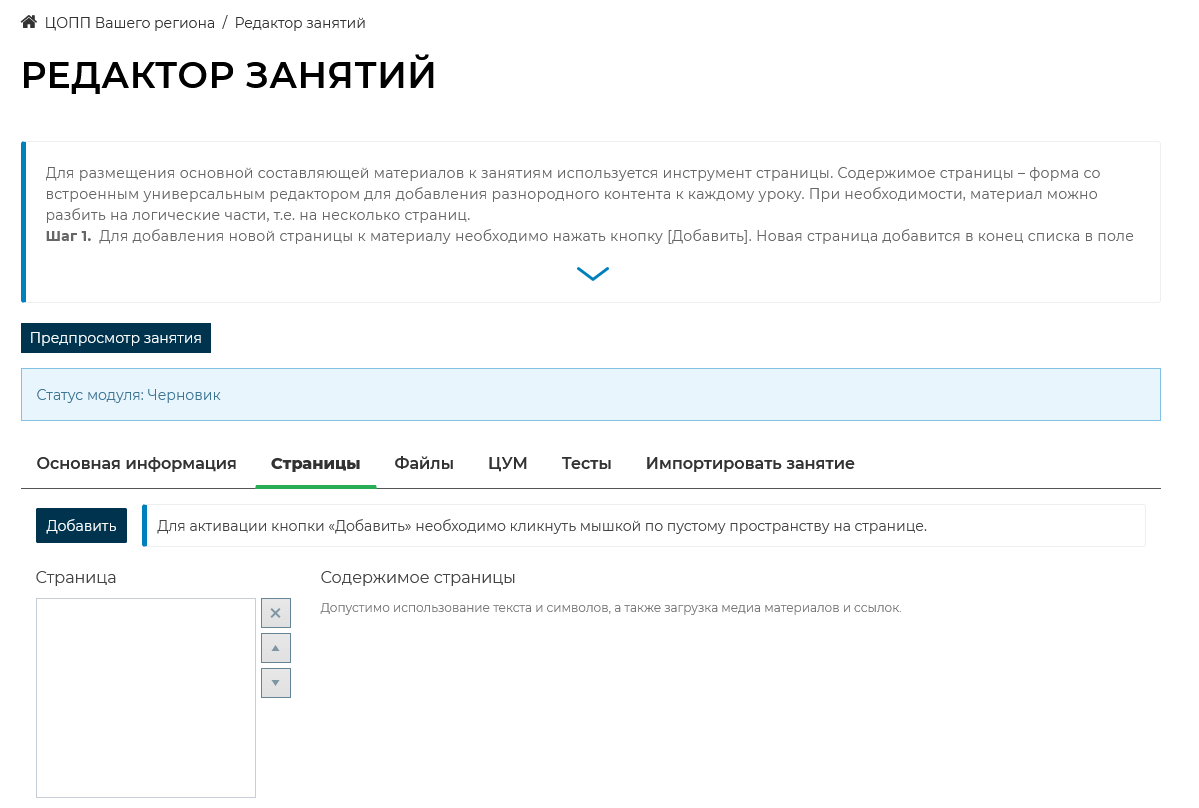Open the «ЦОПП Вашего региона» breadcrumb link
Screen dimensions: 1199x808
point(129,23)
